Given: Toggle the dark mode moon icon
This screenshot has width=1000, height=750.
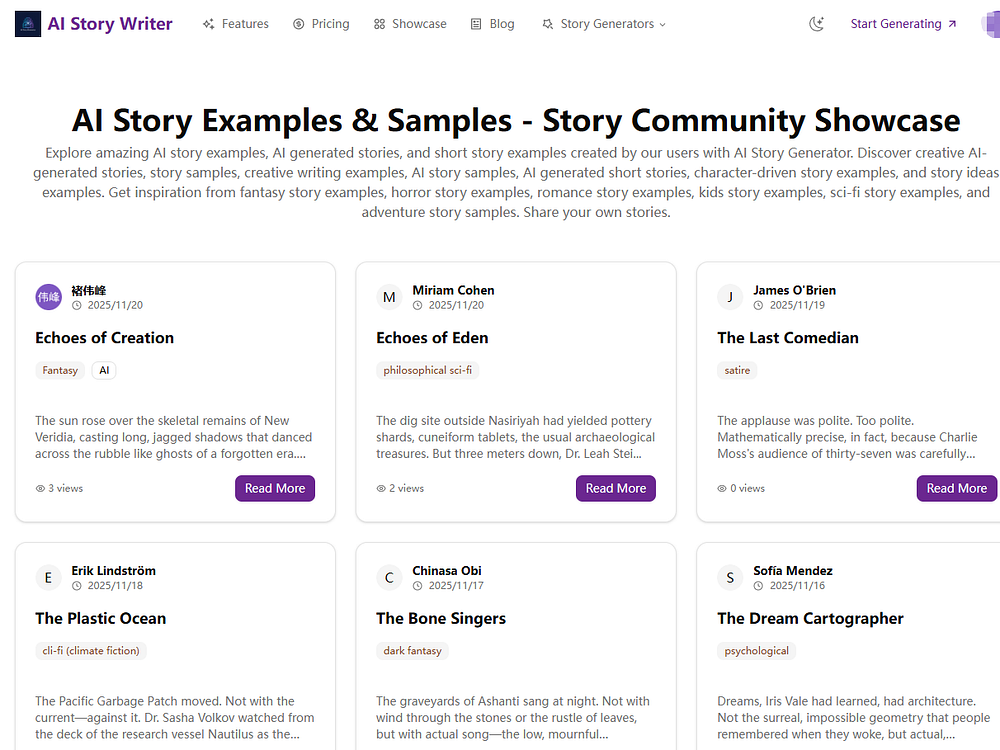Looking at the screenshot, I should tap(817, 24).
